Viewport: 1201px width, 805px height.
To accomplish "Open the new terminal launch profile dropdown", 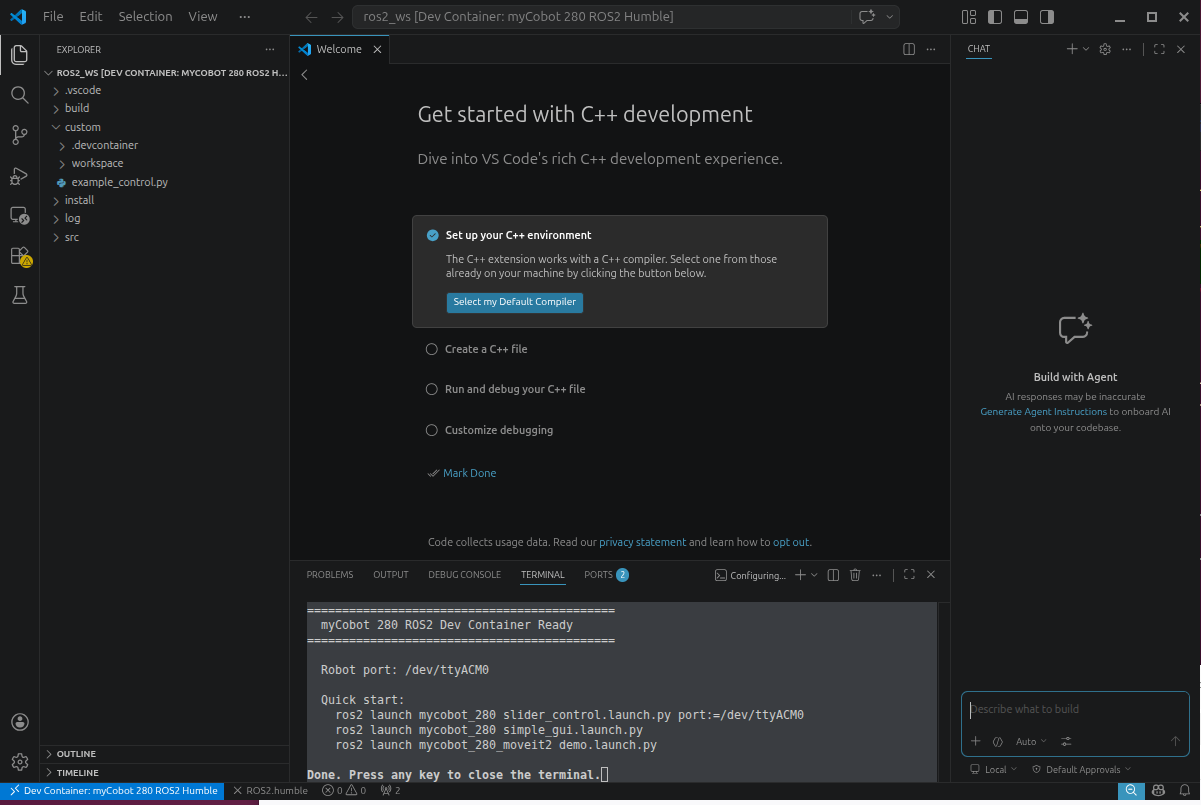I will coord(814,575).
